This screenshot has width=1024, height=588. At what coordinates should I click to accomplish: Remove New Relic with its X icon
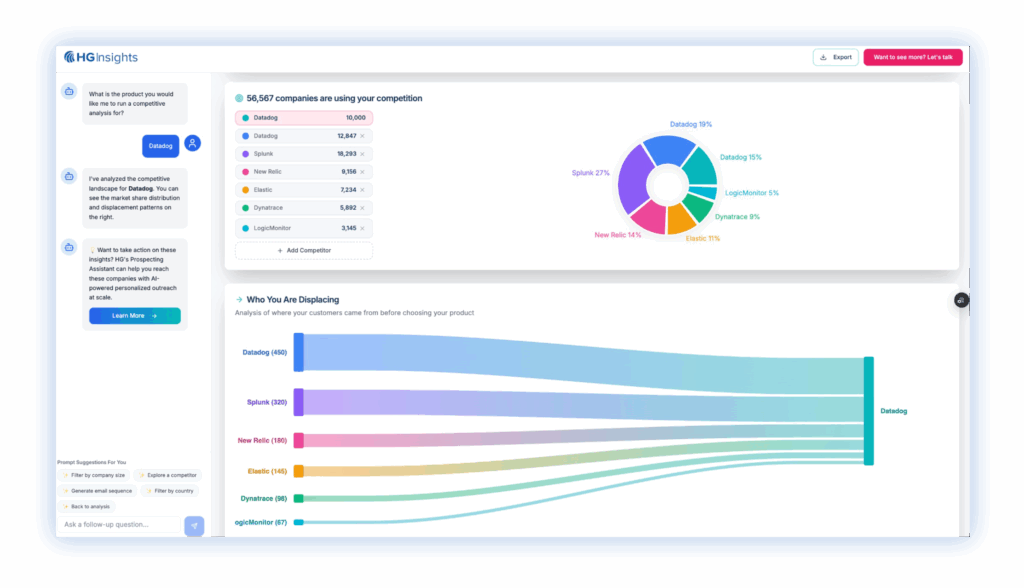point(362,172)
